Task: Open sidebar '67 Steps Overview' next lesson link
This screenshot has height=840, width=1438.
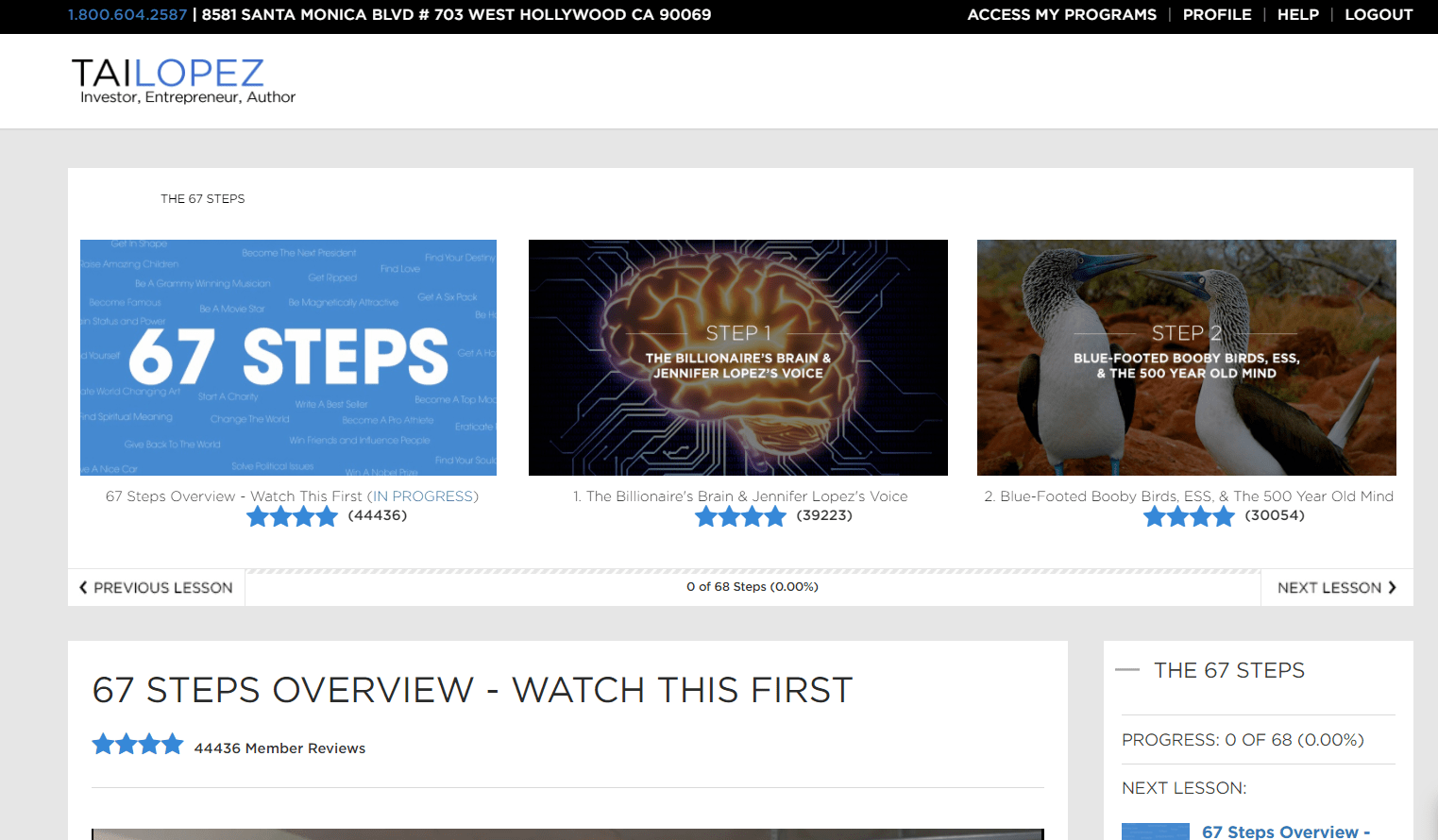Action: (1285, 832)
